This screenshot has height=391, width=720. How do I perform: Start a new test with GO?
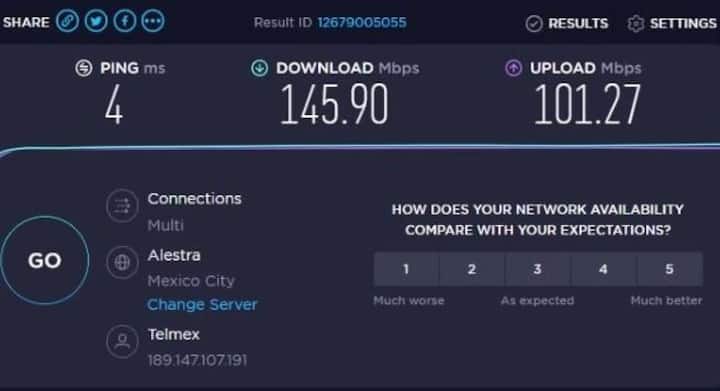click(45, 260)
